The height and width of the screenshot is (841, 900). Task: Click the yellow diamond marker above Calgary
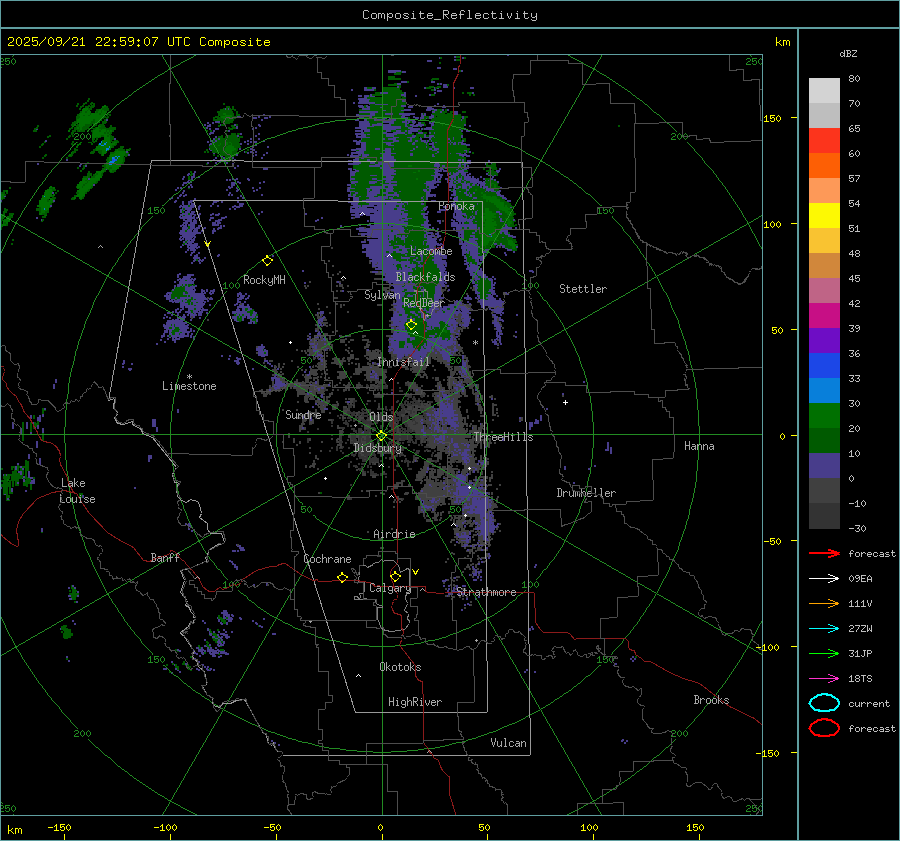click(395, 576)
